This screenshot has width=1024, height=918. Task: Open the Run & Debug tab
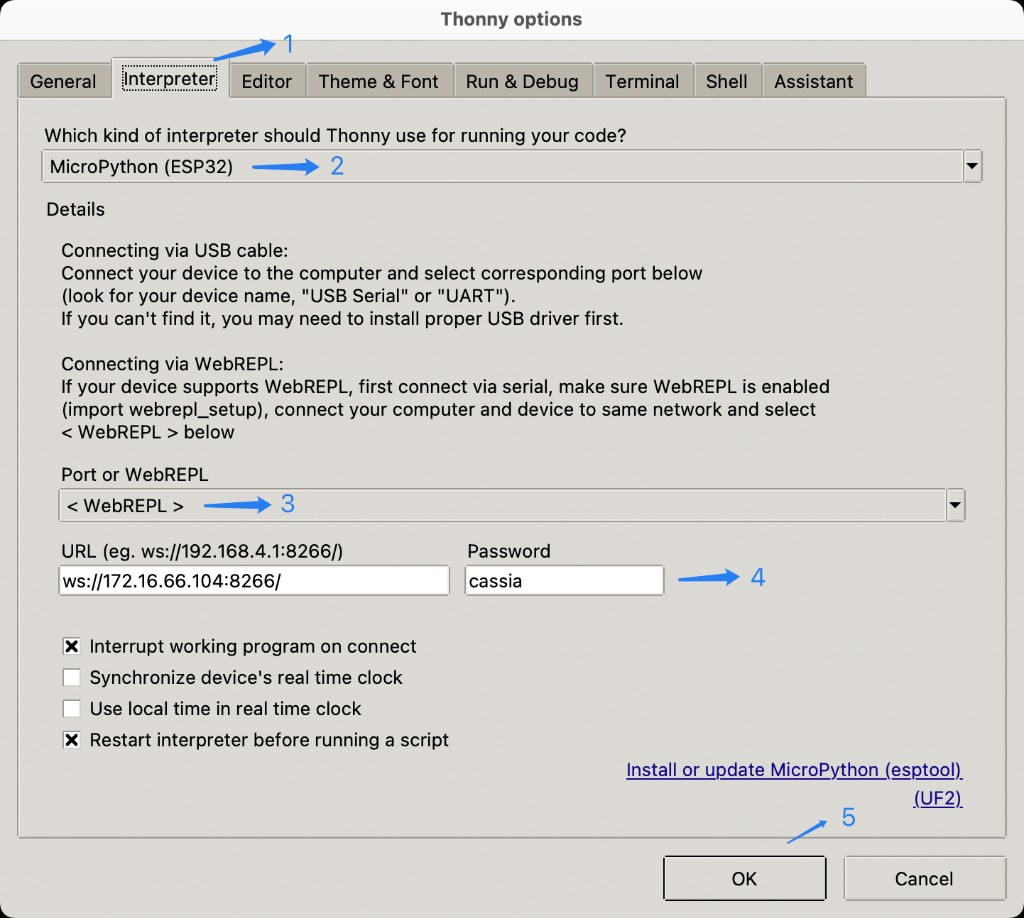tap(522, 82)
